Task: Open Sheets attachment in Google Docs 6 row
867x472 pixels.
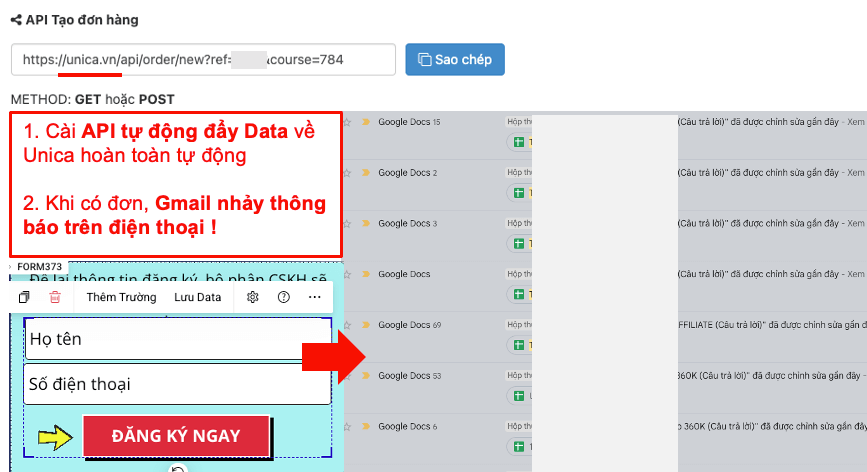Action: click(x=519, y=447)
